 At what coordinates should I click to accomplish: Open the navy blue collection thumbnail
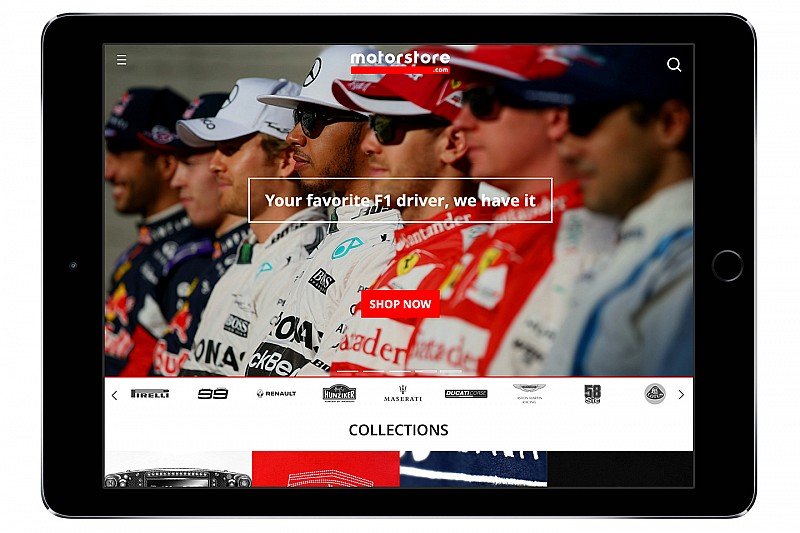coord(473,469)
